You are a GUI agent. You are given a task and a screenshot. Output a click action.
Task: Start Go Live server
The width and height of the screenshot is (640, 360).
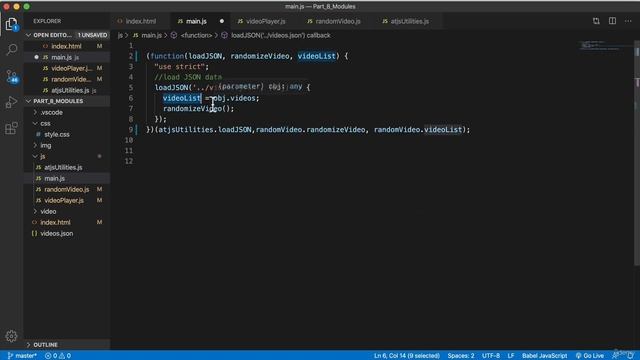[x=590, y=356]
